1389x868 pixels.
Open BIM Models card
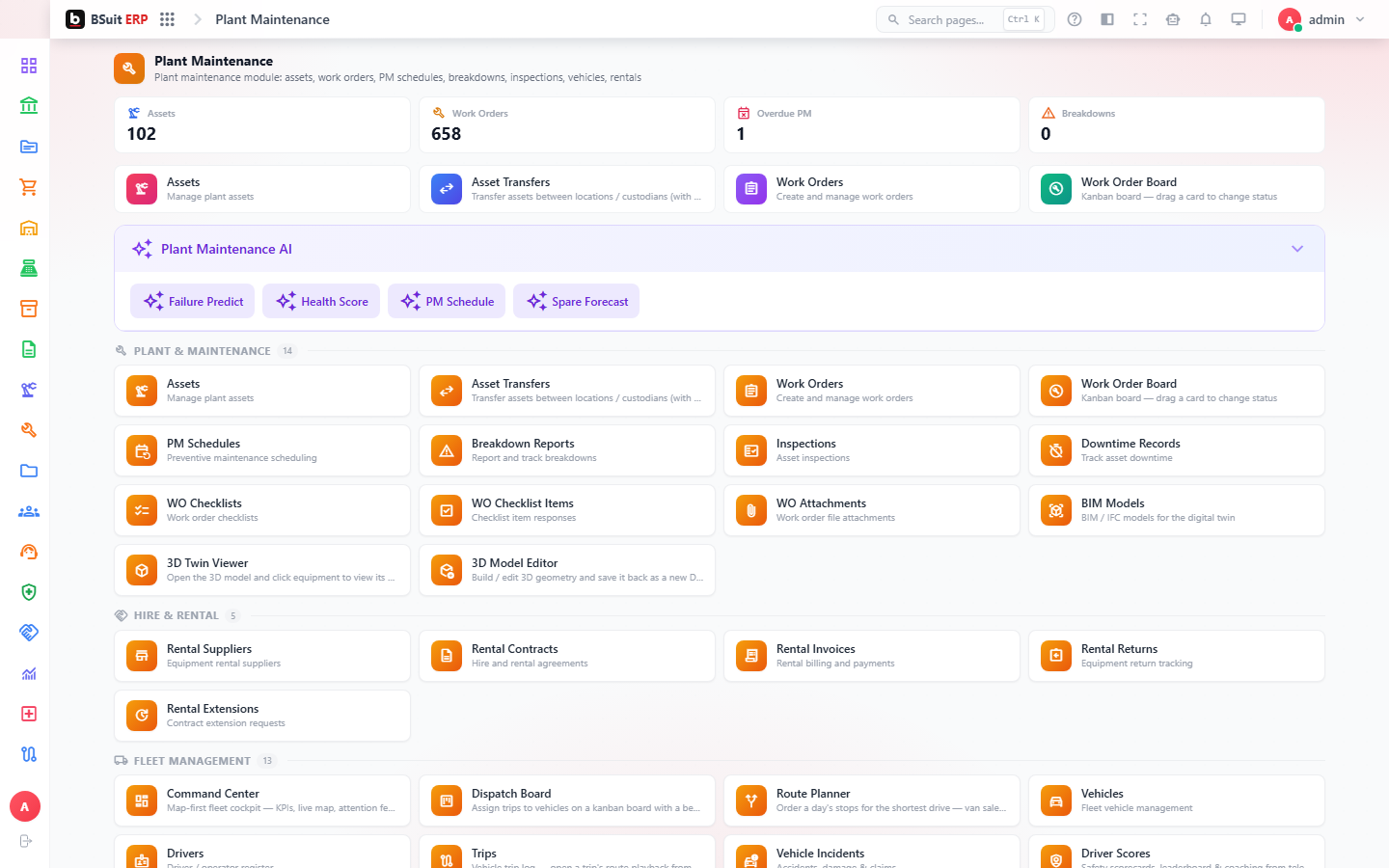point(1177,510)
